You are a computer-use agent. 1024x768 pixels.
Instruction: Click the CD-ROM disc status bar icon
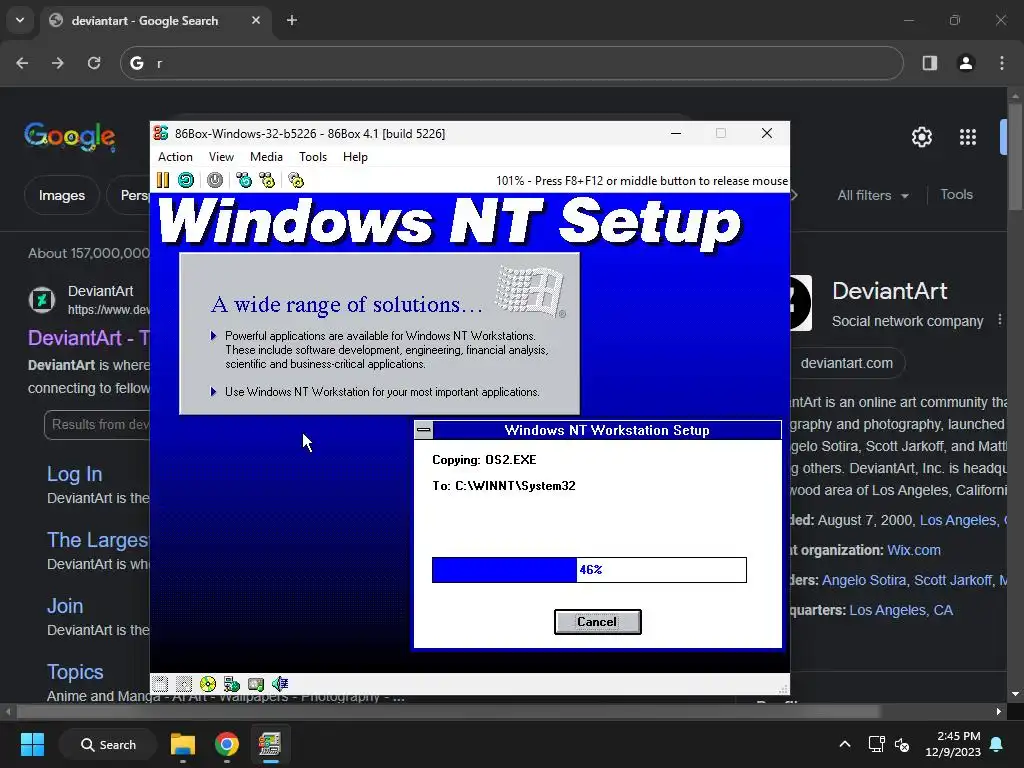(208, 684)
